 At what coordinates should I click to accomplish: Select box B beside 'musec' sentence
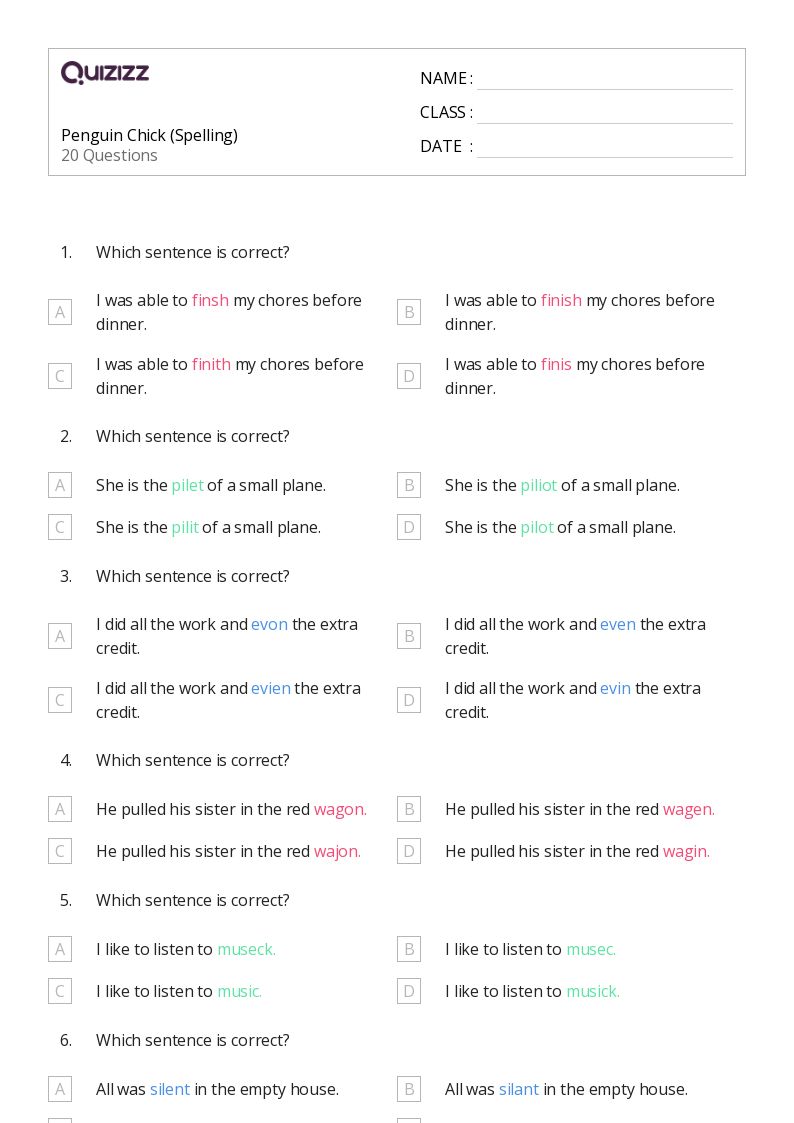click(409, 949)
